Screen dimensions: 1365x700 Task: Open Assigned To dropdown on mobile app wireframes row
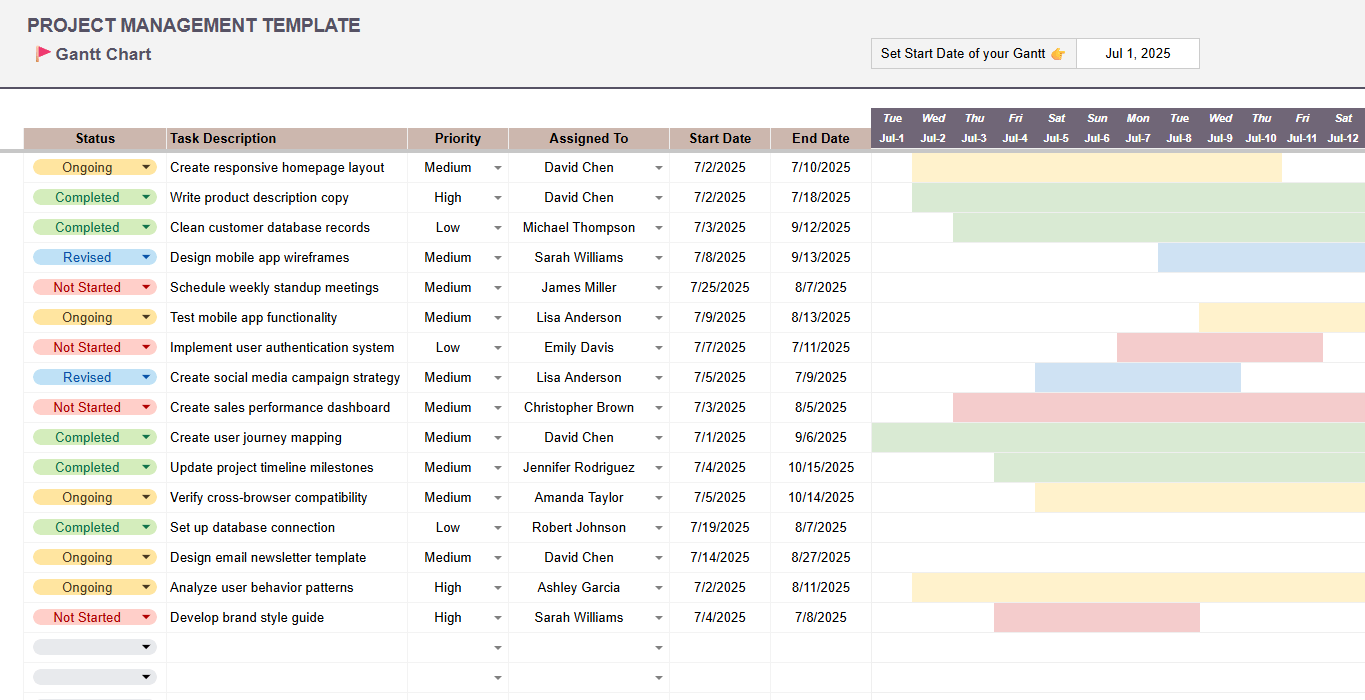click(x=657, y=257)
